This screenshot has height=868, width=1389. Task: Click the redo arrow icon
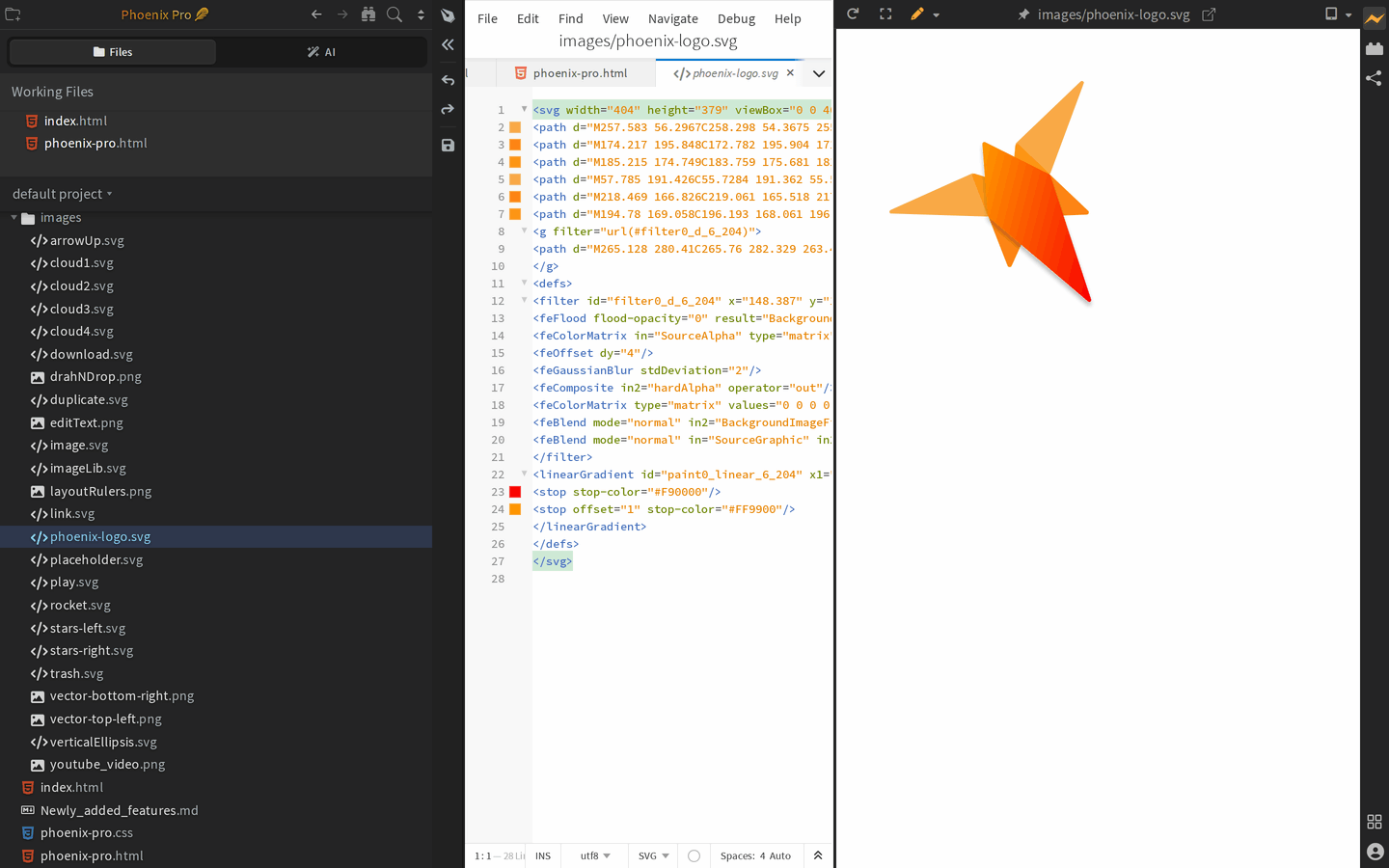[448, 110]
